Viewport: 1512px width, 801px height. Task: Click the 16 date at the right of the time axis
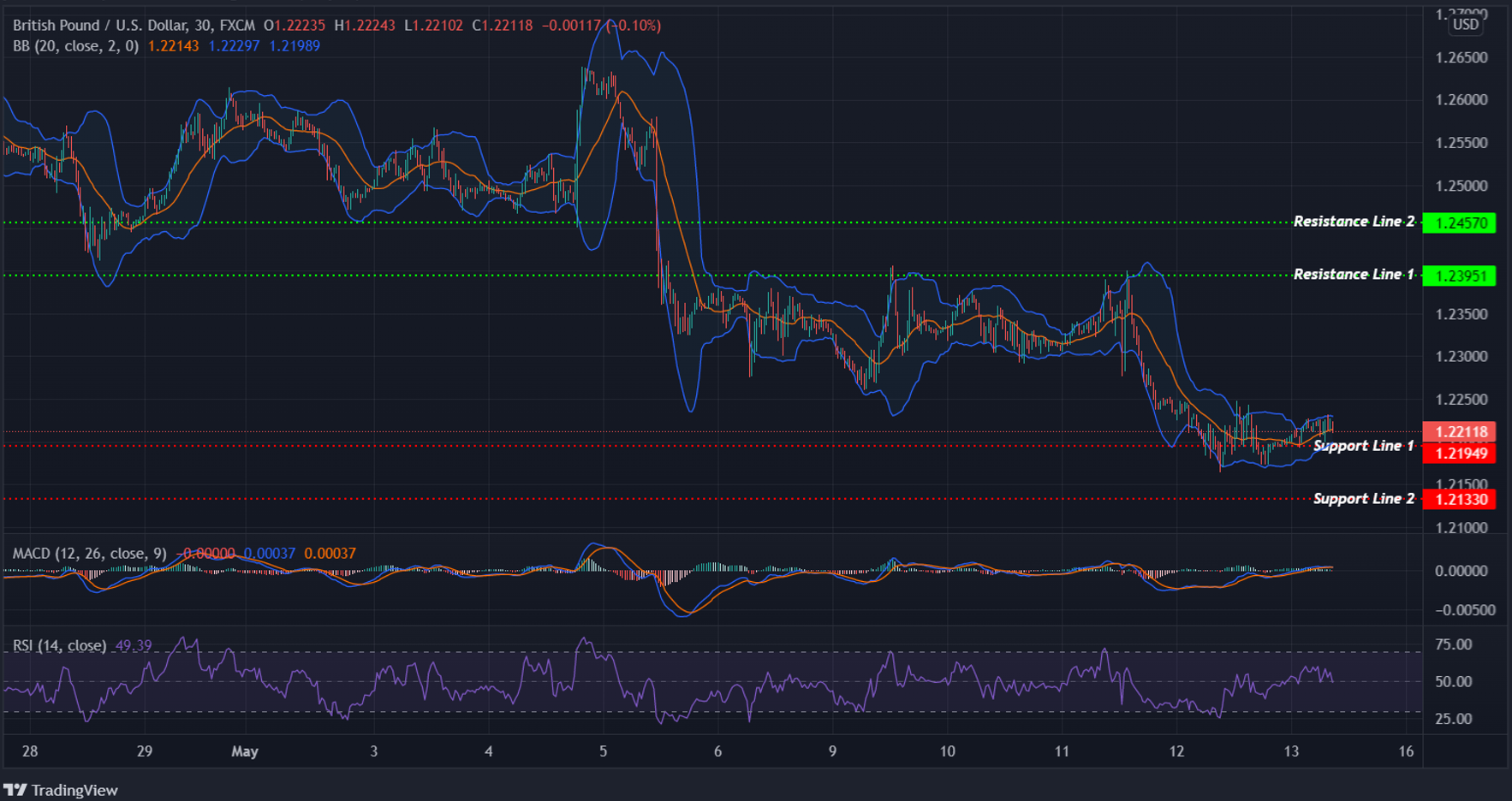1405,751
